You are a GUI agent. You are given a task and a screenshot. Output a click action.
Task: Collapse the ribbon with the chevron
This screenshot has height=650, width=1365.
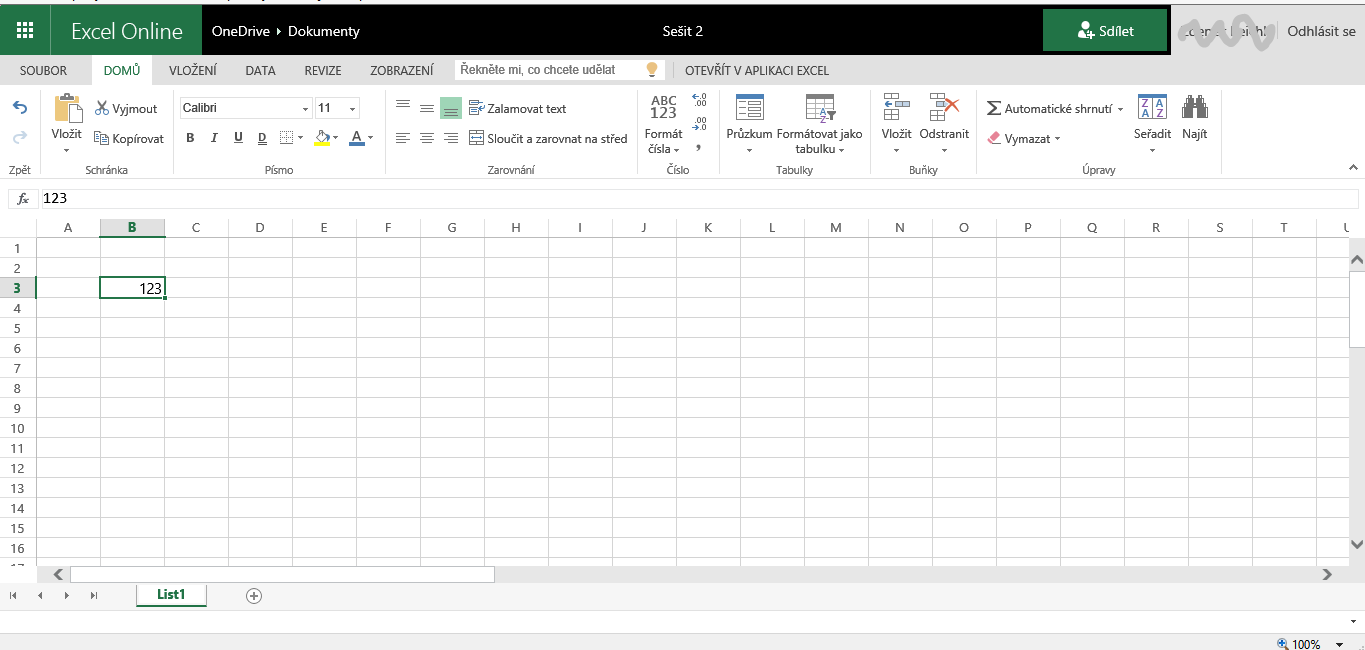(x=1354, y=168)
